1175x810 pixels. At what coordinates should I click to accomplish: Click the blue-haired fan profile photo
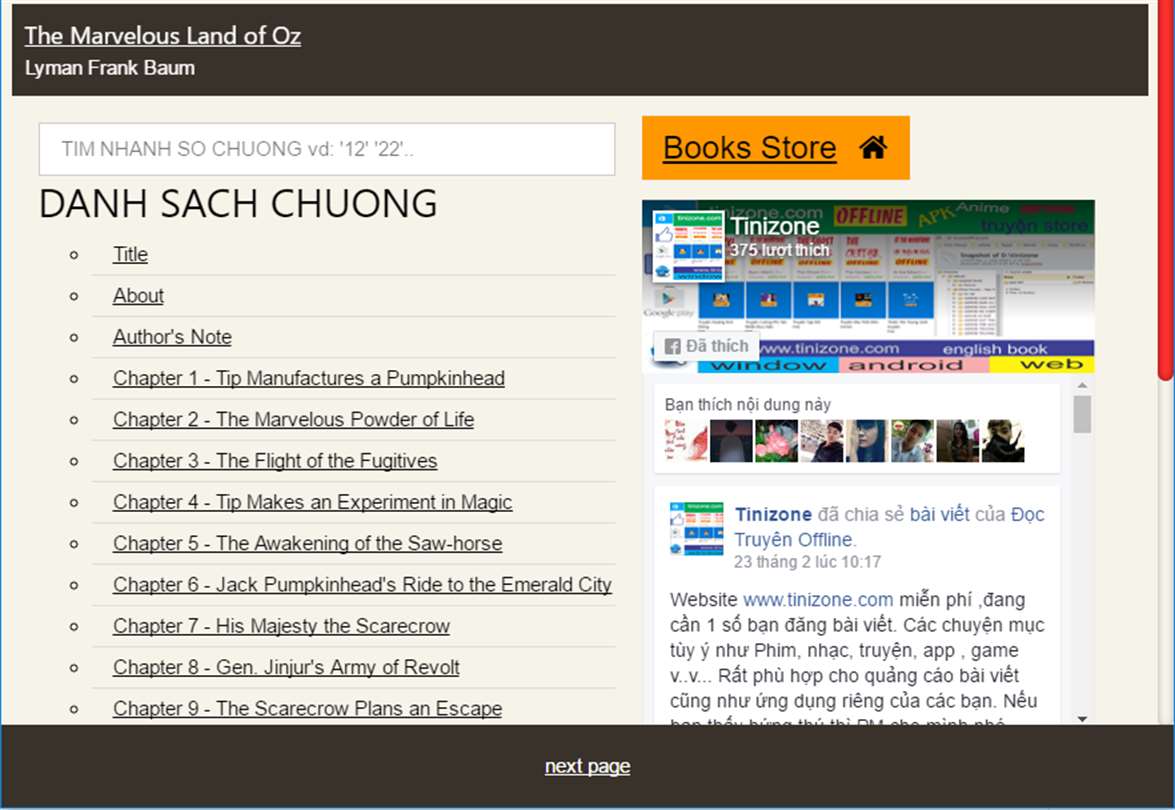(867, 441)
